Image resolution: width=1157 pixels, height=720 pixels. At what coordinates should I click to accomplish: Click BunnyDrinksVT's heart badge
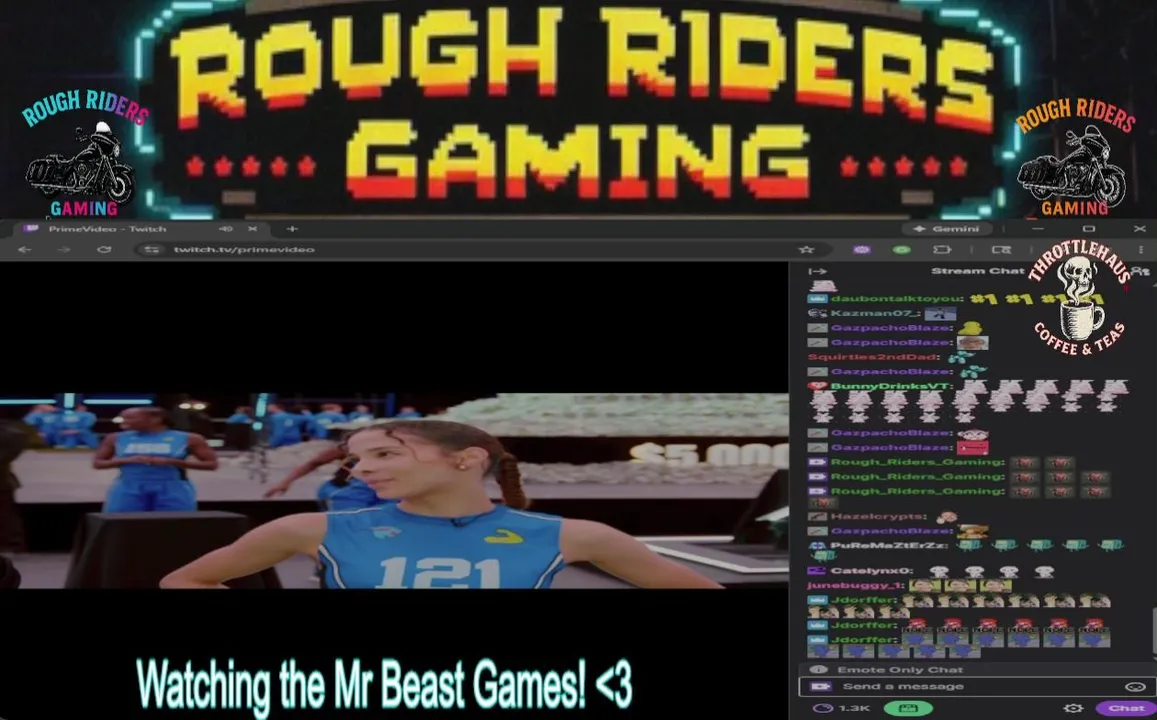[x=818, y=386]
